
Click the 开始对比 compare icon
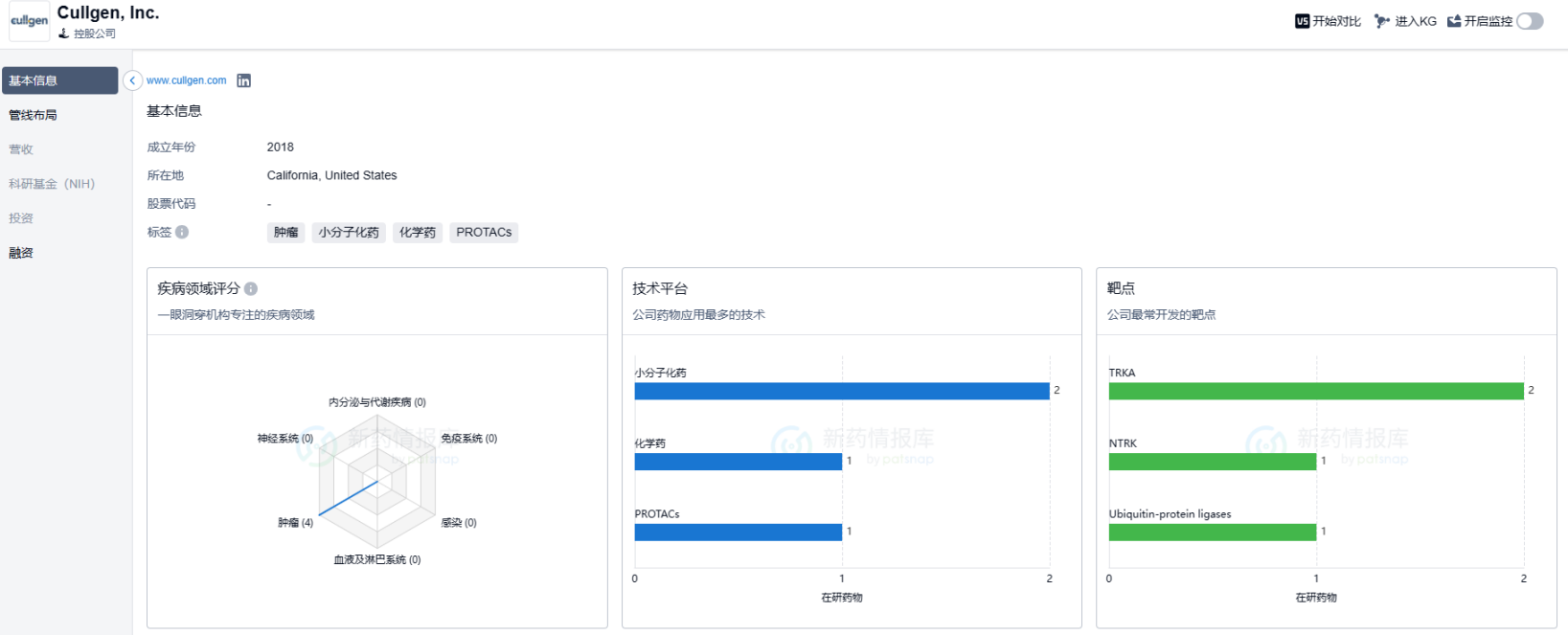point(1302,21)
